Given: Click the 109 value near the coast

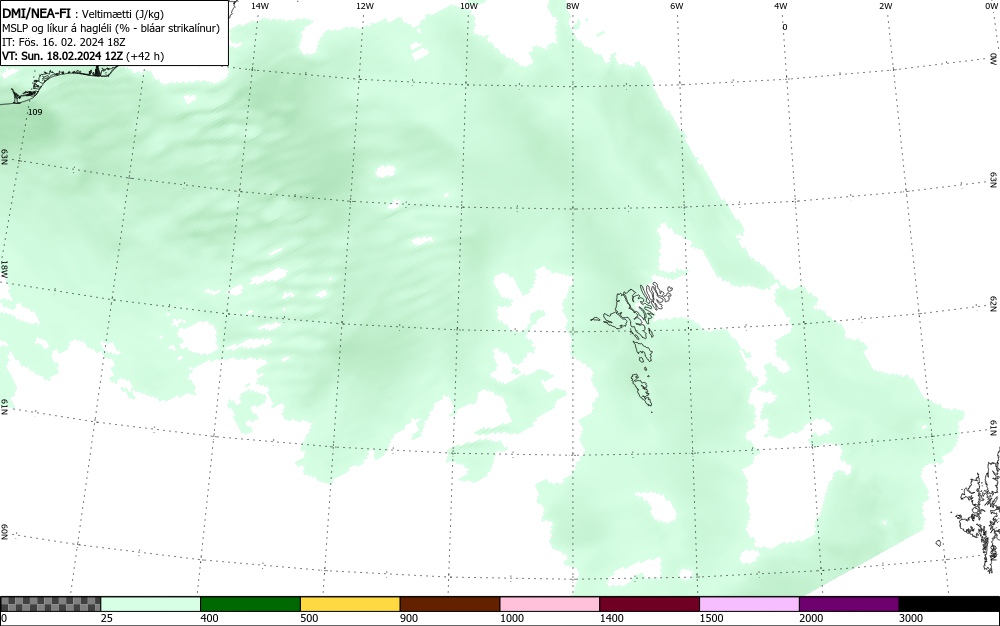Looking at the screenshot, I should tap(35, 112).
